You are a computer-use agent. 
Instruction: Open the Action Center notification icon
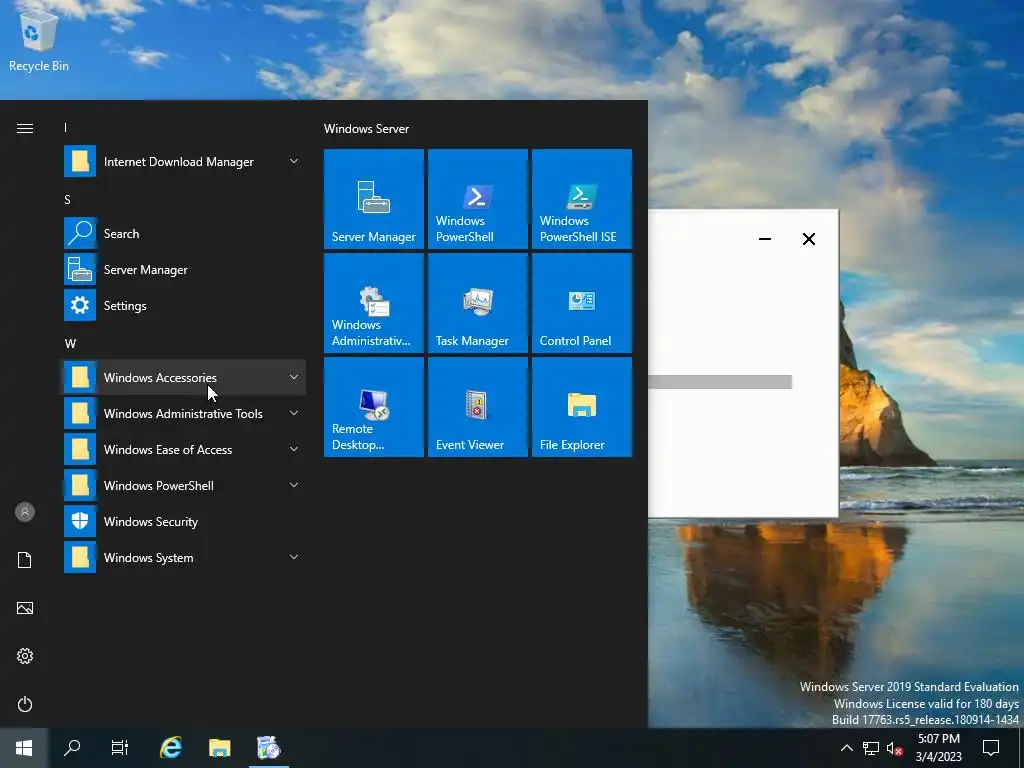pyautogui.click(x=991, y=748)
